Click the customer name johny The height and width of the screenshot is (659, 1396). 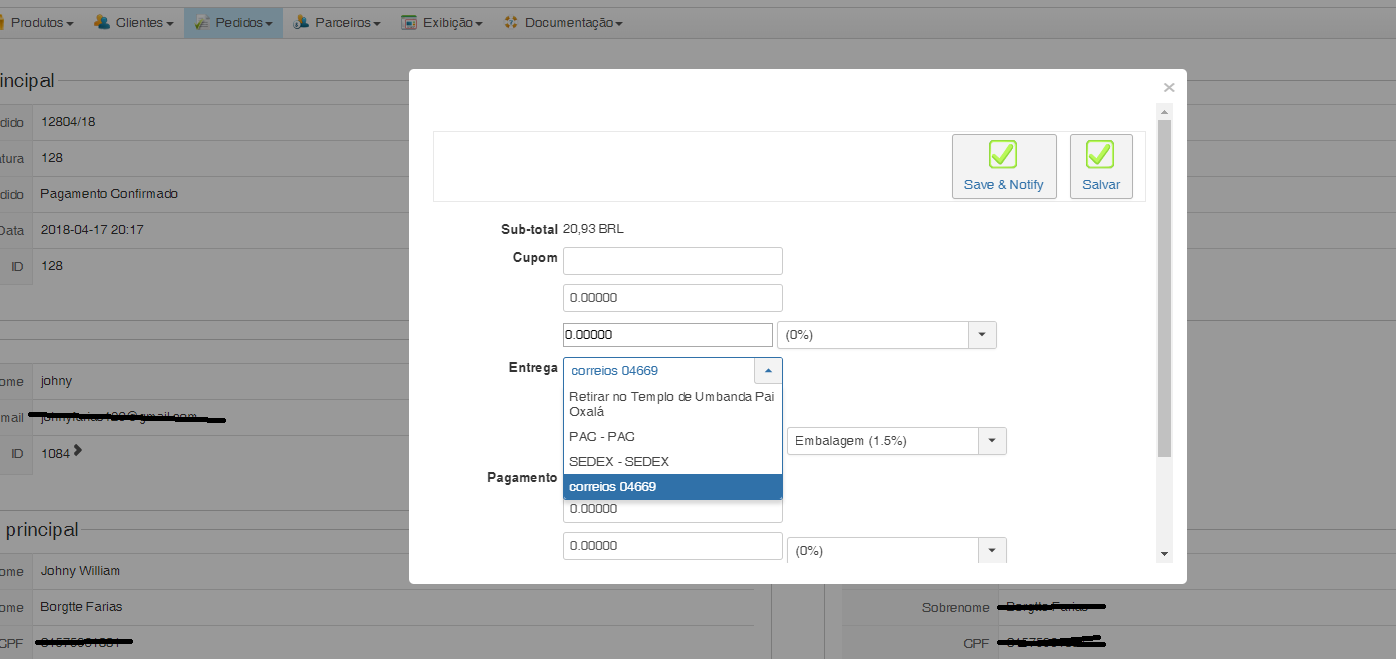(x=57, y=381)
